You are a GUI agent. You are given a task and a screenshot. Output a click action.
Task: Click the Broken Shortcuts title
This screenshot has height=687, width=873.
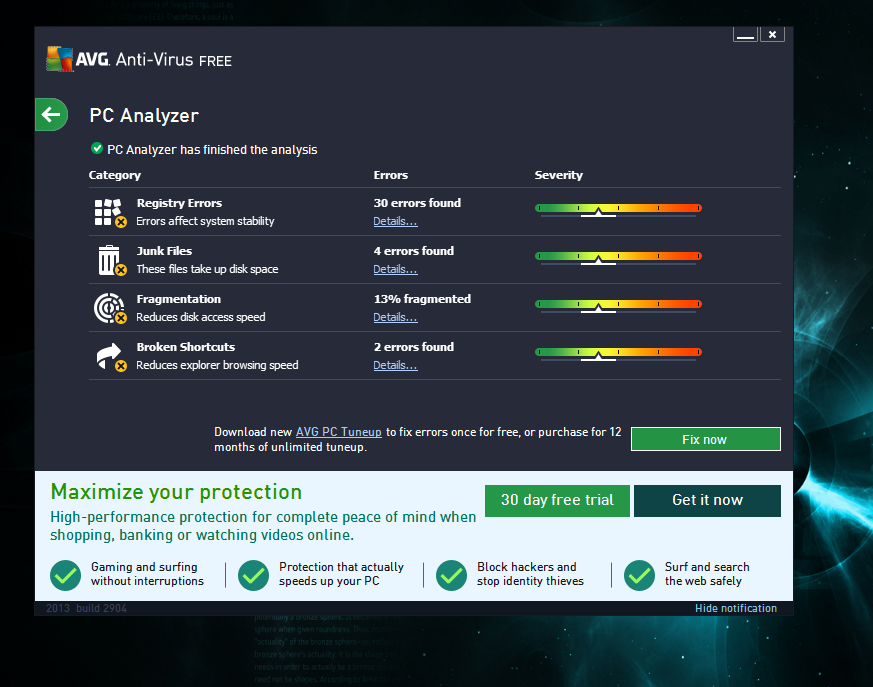click(185, 347)
